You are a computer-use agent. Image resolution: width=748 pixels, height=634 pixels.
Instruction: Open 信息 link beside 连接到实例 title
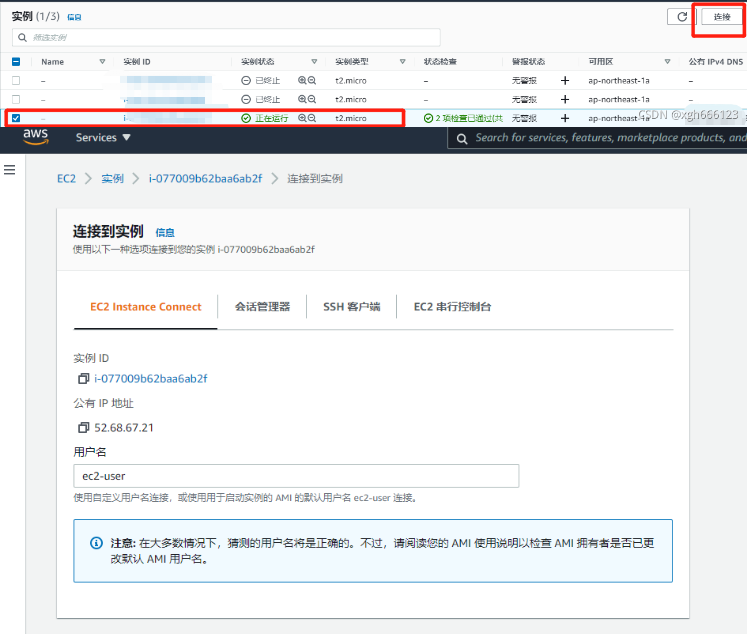(x=165, y=233)
